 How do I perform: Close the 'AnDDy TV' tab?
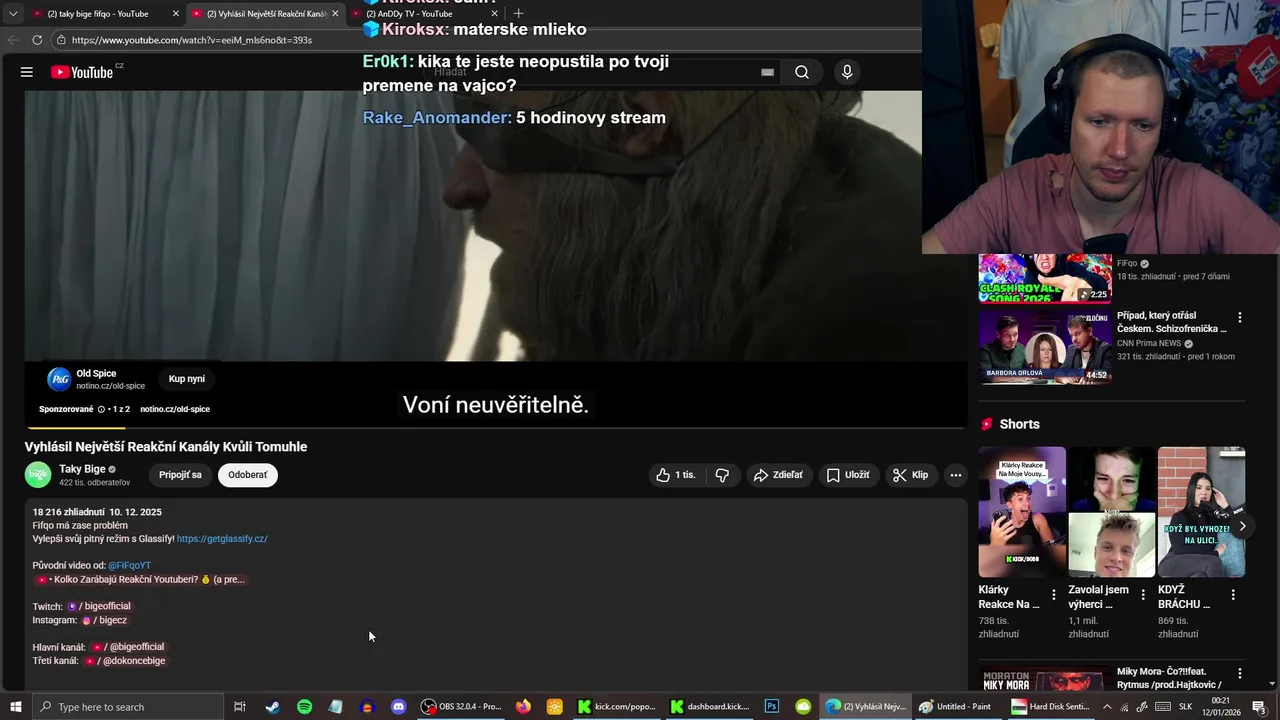(x=494, y=14)
